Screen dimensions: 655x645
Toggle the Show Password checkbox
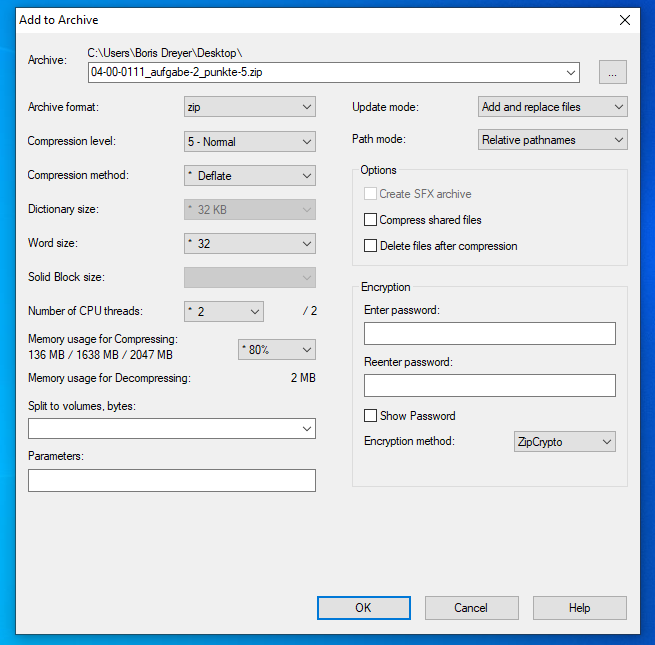[x=371, y=416]
